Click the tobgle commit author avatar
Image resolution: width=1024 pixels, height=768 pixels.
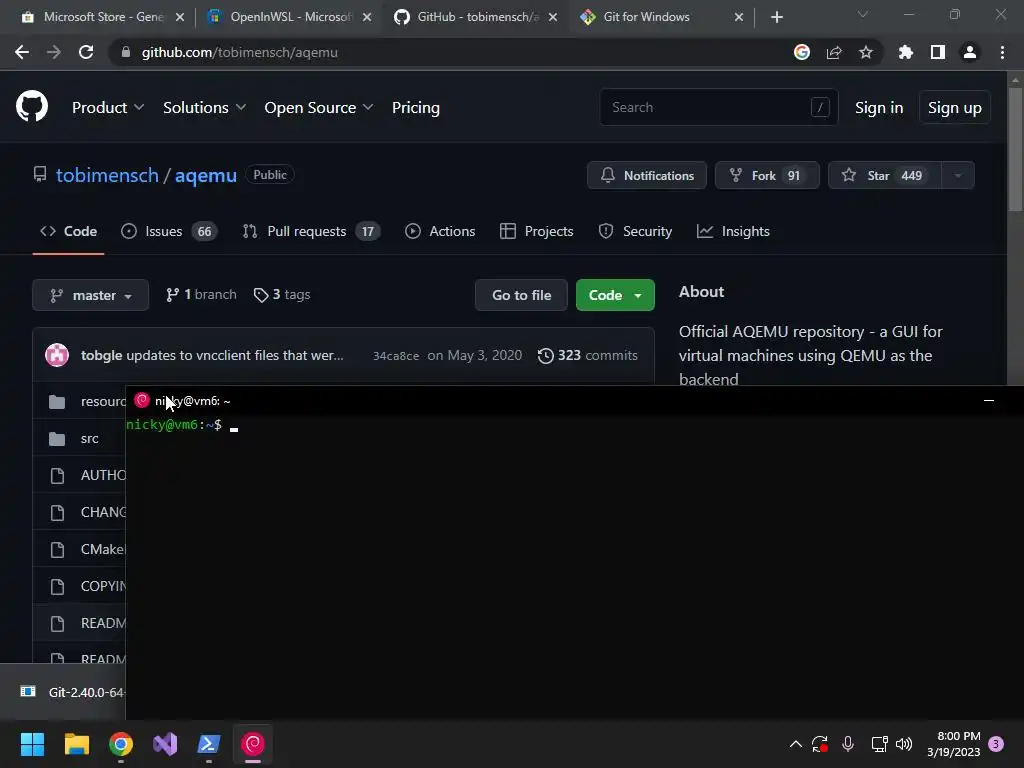coord(57,355)
